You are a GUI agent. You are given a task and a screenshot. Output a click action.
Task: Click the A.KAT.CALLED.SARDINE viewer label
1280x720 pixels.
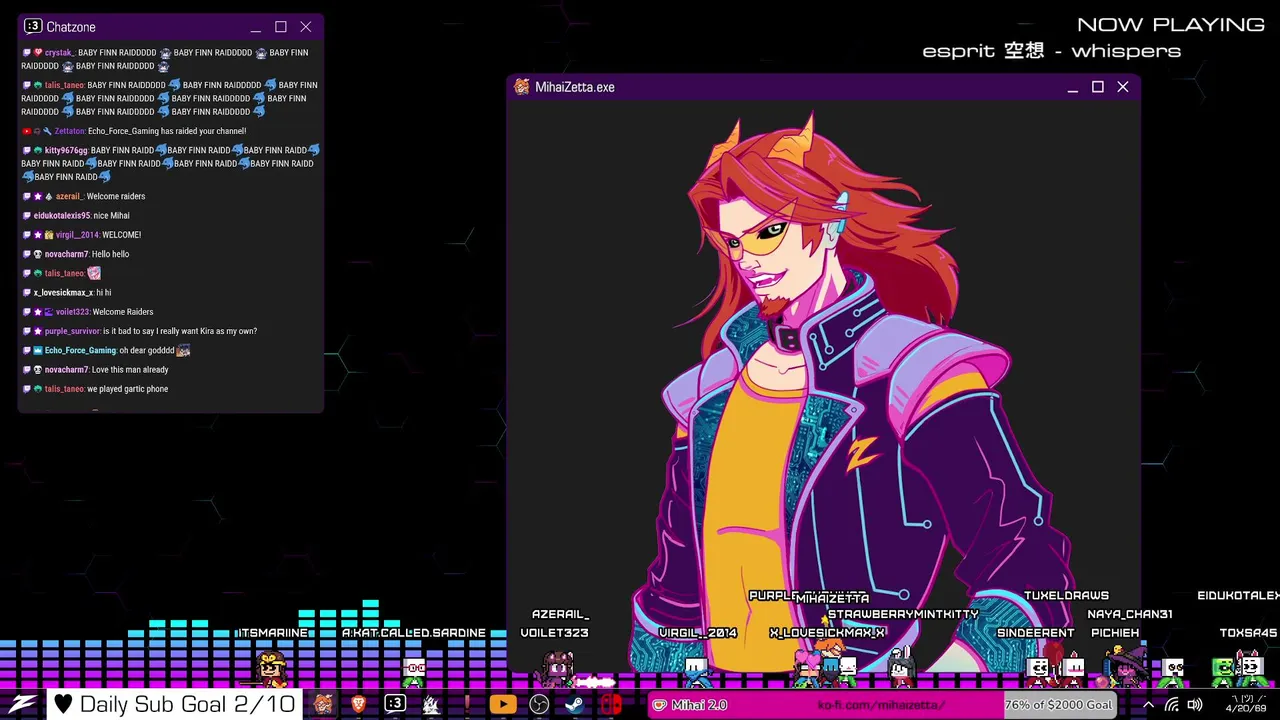point(413,633)
